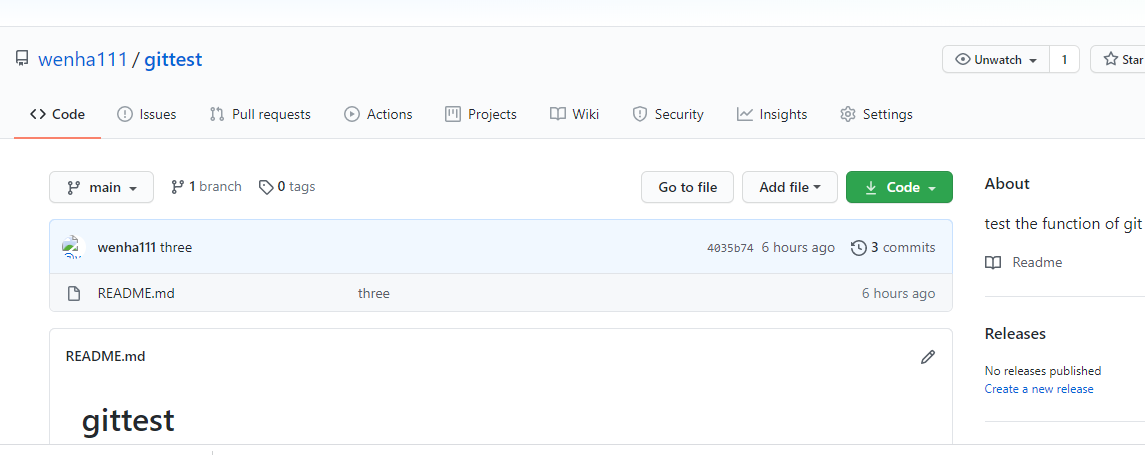Open the Settings tab
Screen dimensions: 1145x455
pos(876,115)
